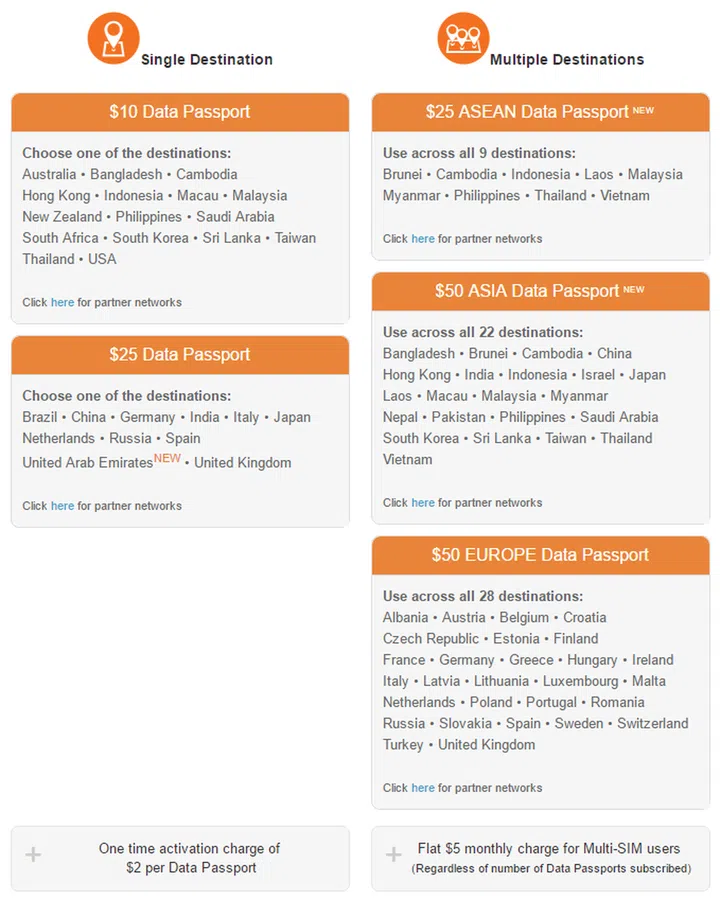Choose the $50 EUROPE Data Passport header

tap(540, 555)
